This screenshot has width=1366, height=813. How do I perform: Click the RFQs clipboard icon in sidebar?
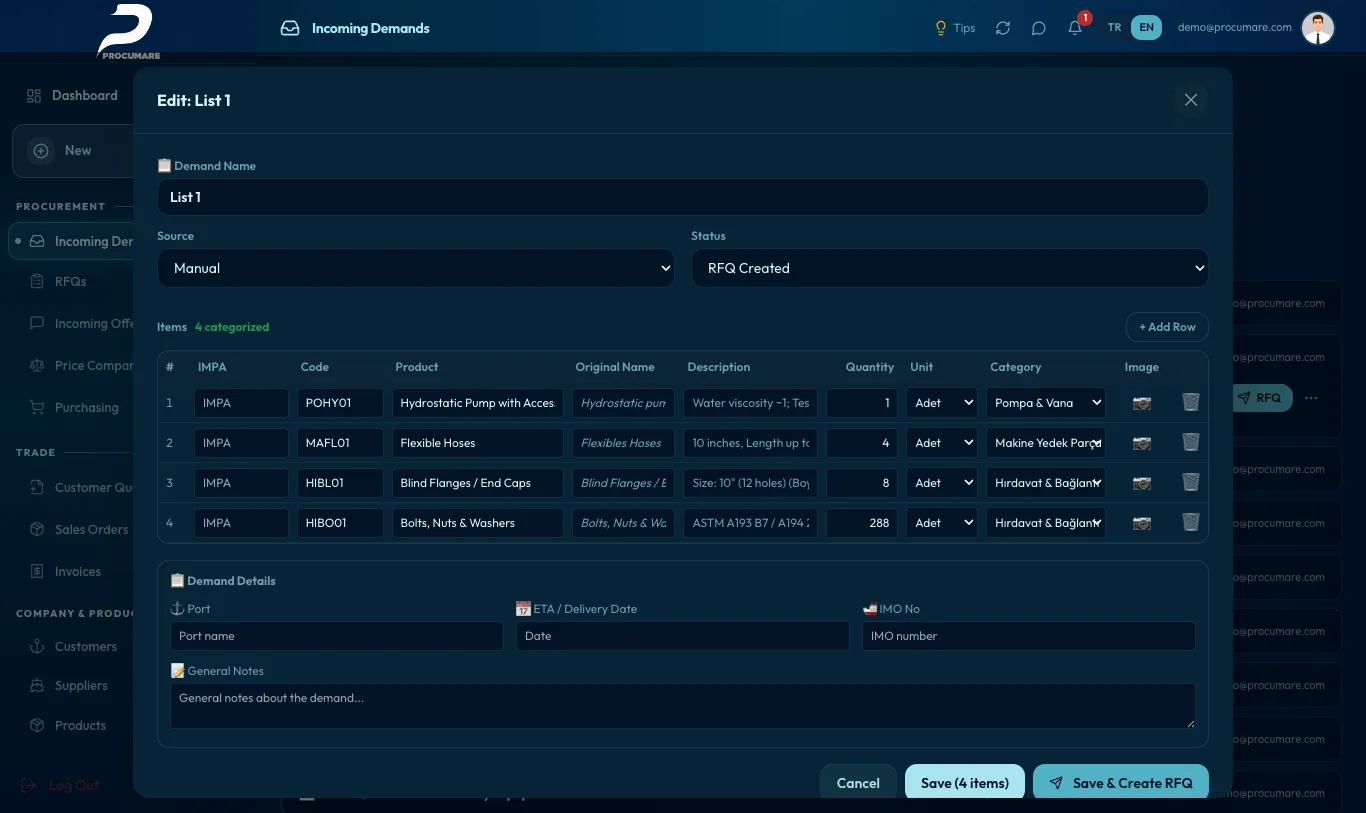point(37,281)
